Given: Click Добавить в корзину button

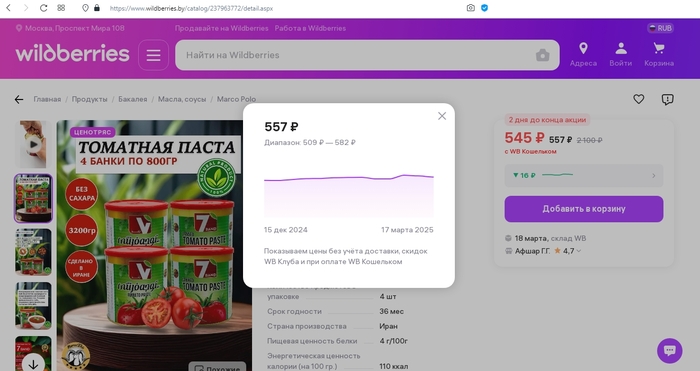Looking at the screenshot, I should tap(584, 209).
